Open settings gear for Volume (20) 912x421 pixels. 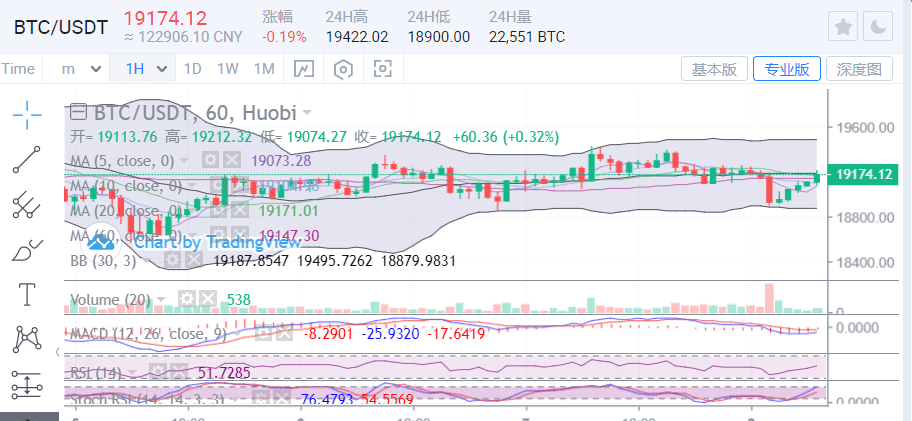(x=187, y=299)
